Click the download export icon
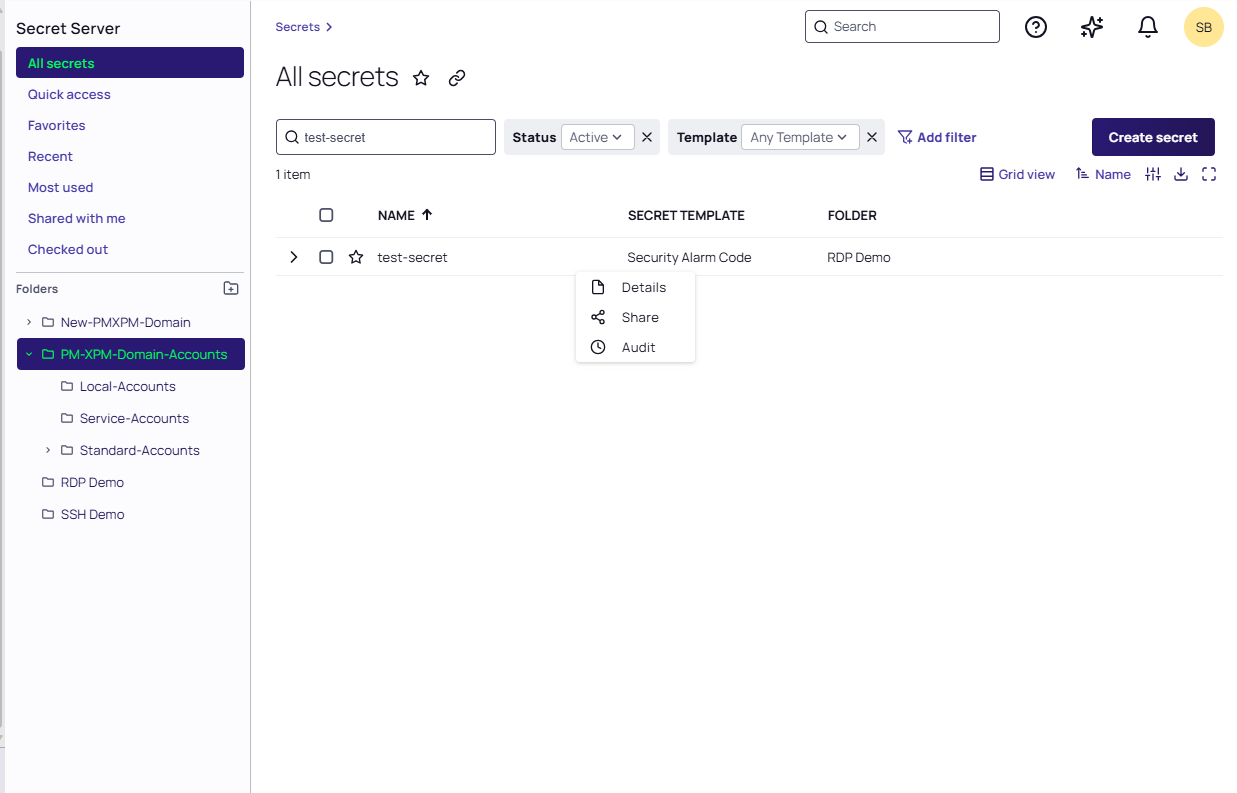Screen dimensions: 1237x793 point(1181,174)
